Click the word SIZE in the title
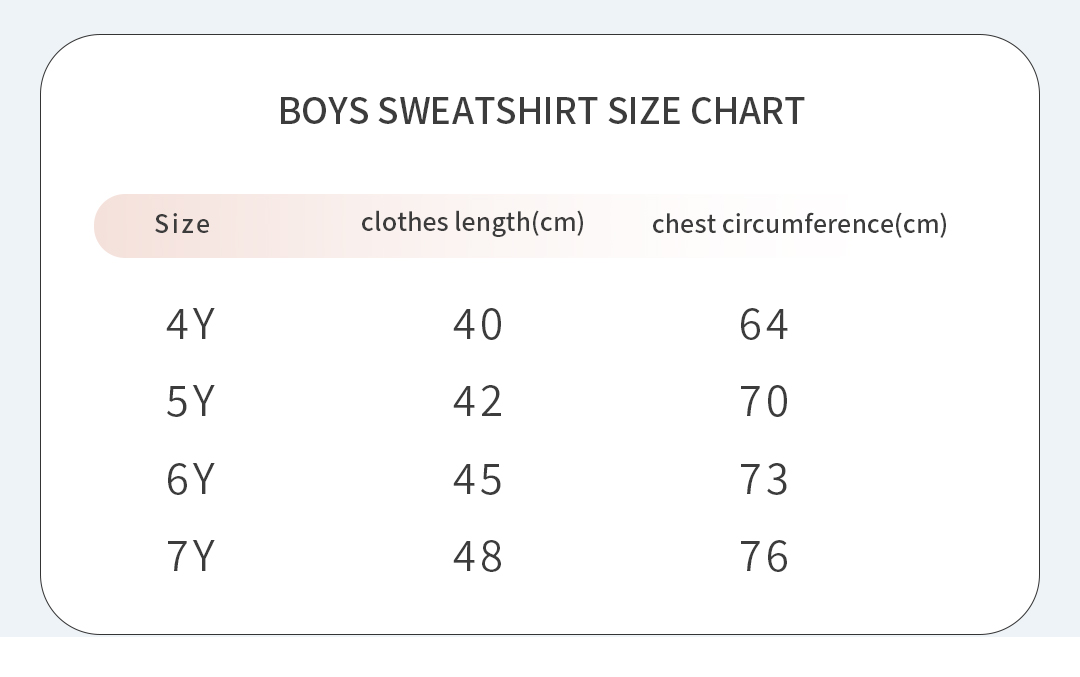 coord(644,111)
